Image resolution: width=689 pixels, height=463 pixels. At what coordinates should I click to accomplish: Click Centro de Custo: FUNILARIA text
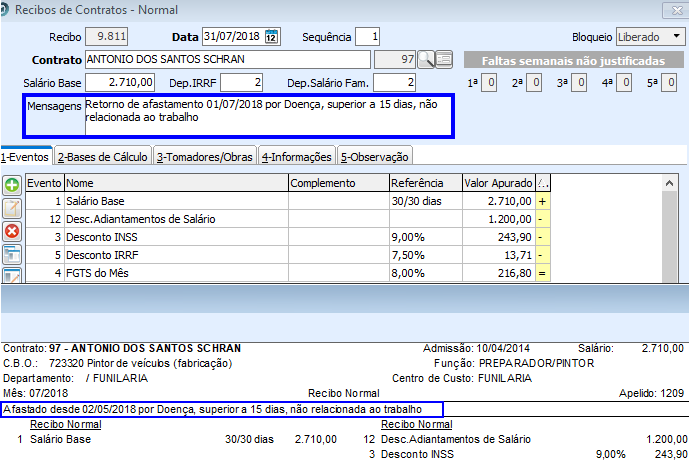point(462,378)
